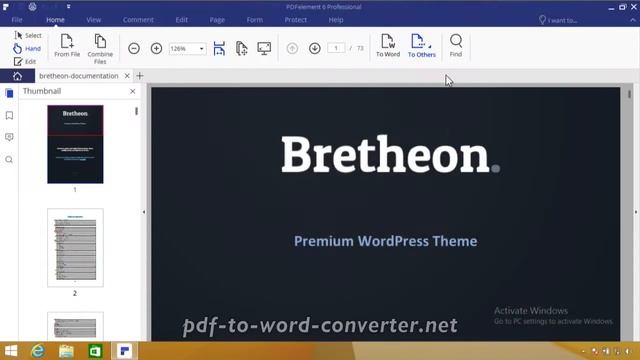
Task: Launch Internet Explorer from taskbar
Action: (x=38, y=351)
